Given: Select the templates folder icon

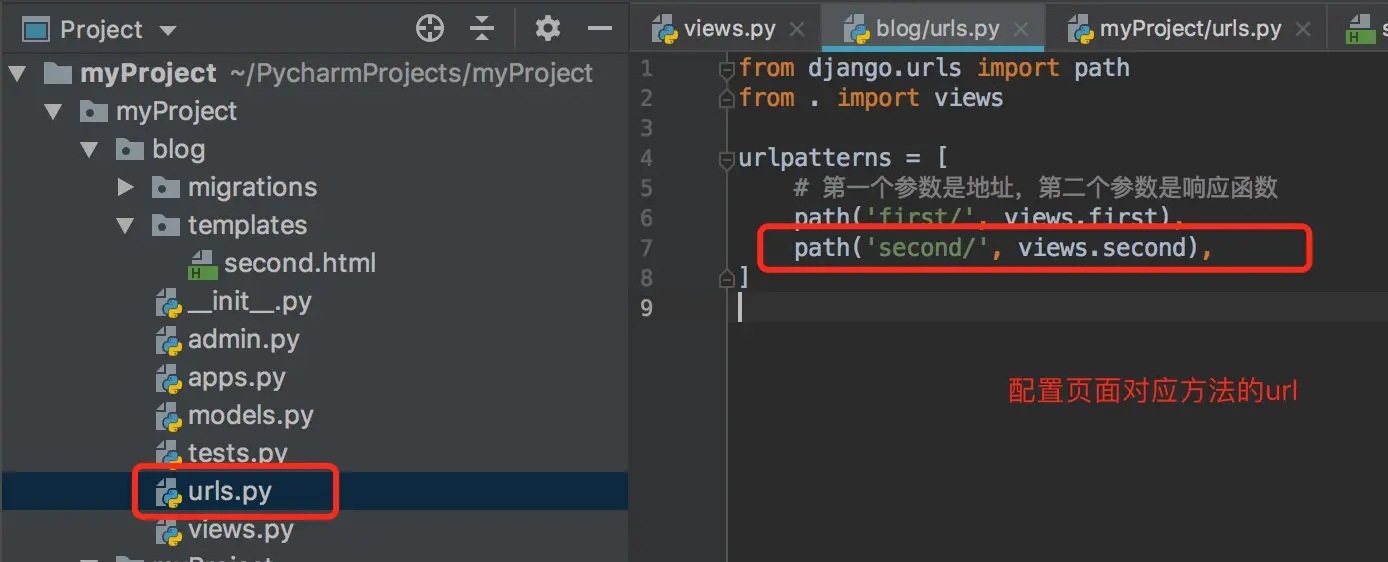Looking at the screenshot, I should click(x=166, y=226).
